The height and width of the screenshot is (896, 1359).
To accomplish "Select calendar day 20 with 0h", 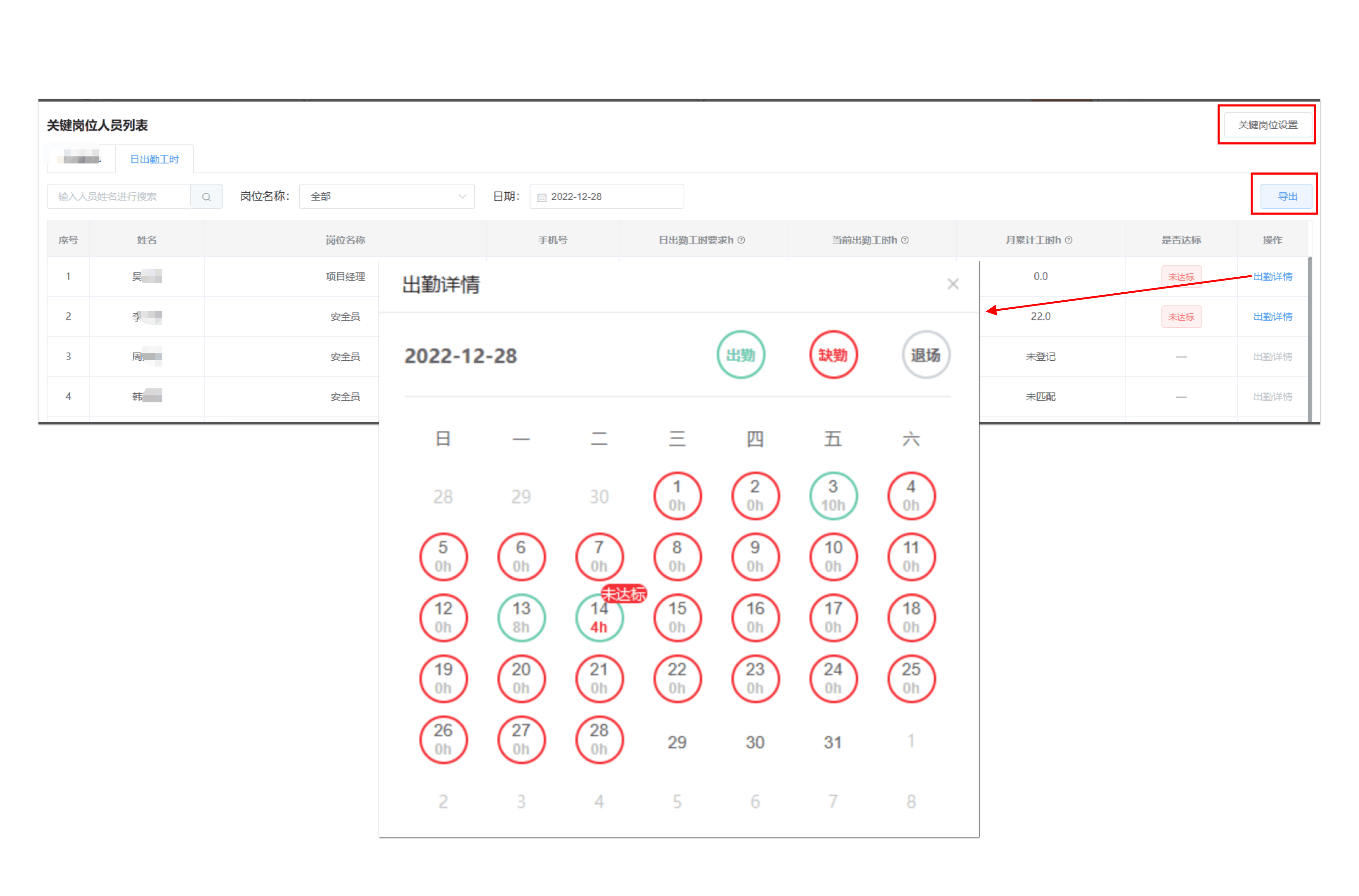I will [521, 678].
